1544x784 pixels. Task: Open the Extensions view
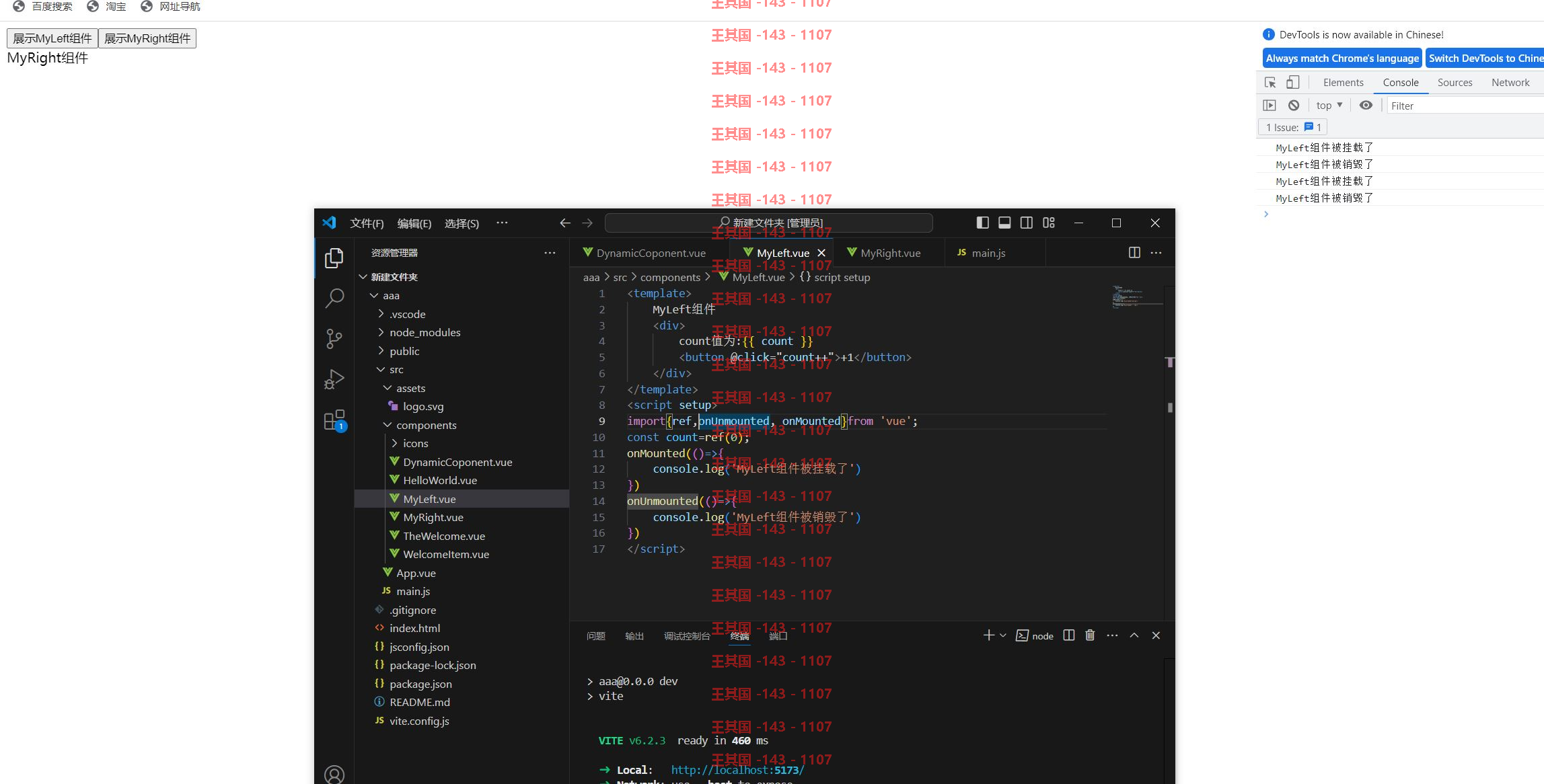[334, 420]
